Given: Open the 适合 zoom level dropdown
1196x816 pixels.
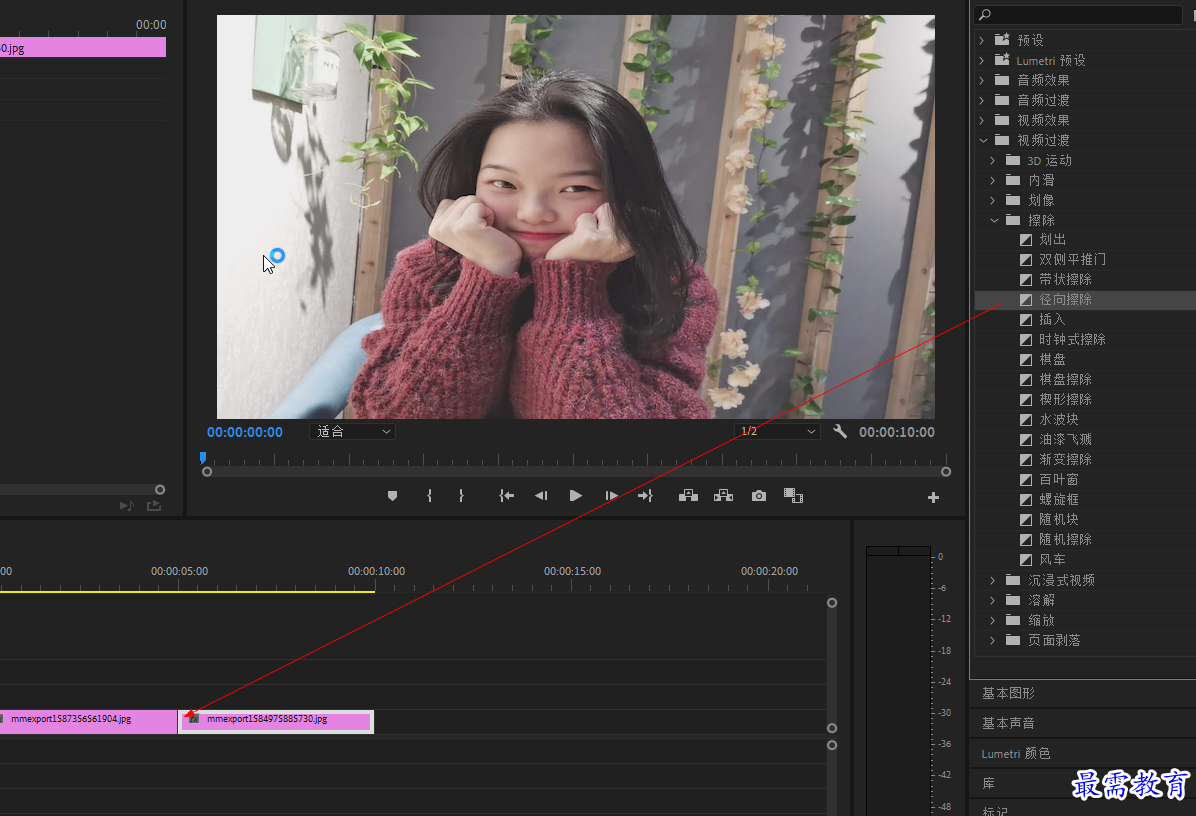Looking at the screenshot, I should tap(352, 432).
